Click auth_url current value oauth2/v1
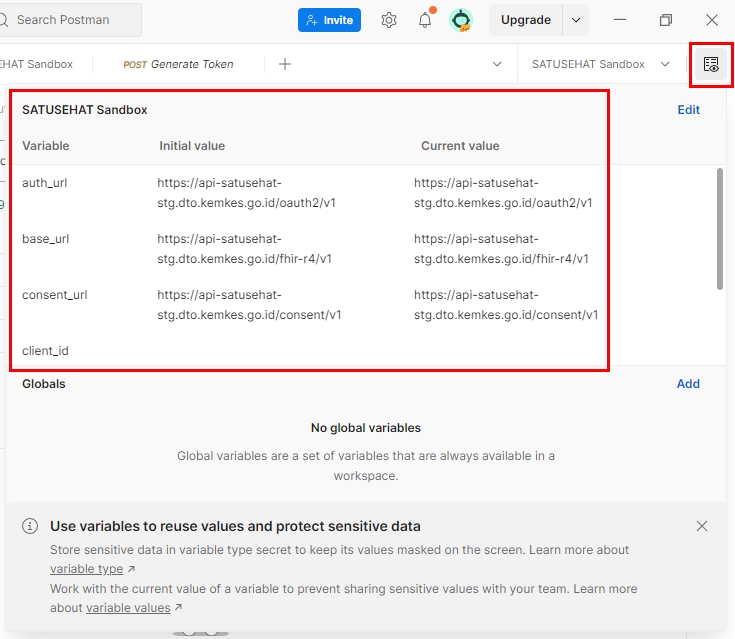The height and width of the screenshot is (639, 735). [503, 193]
